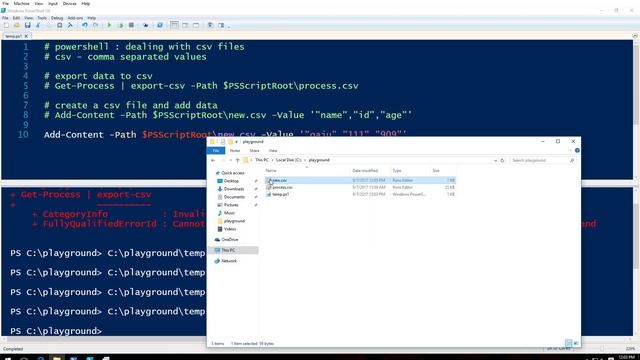
Task: Click the Explorer Refresh button
Action: coord(502,160)
